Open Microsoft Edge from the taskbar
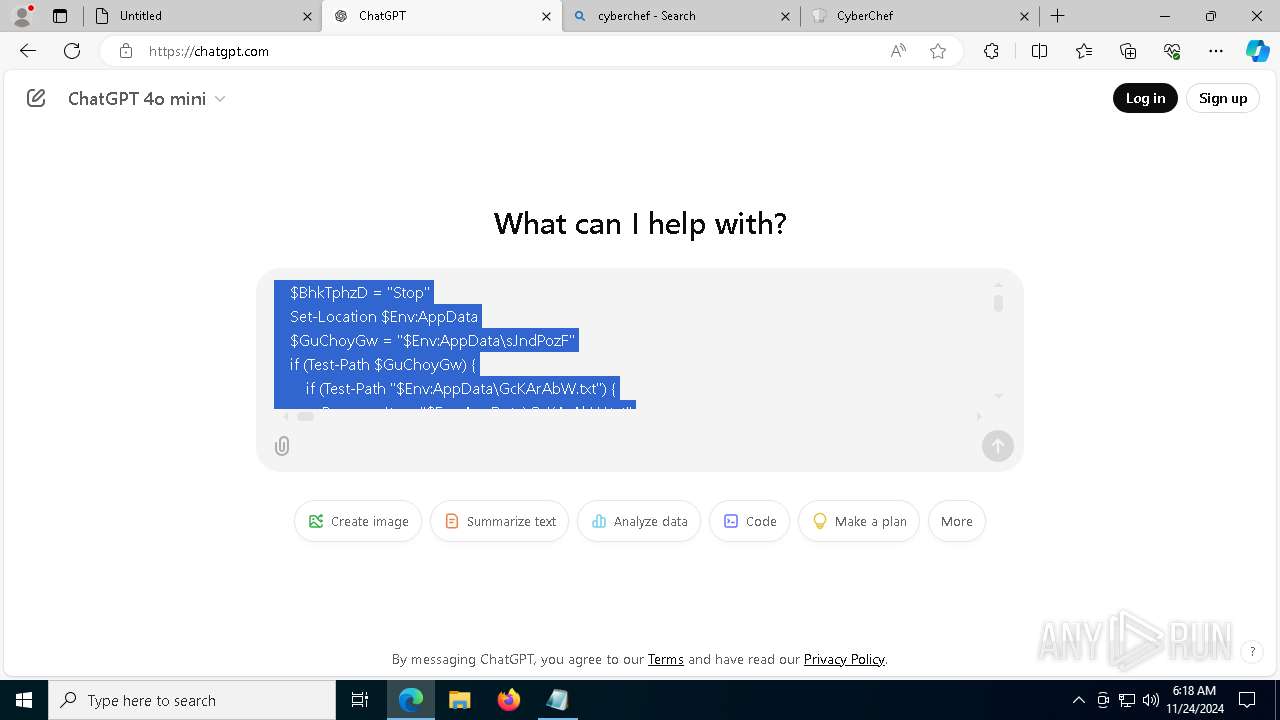The width and height of the screenshot is (1280, 720). point(411,700)
